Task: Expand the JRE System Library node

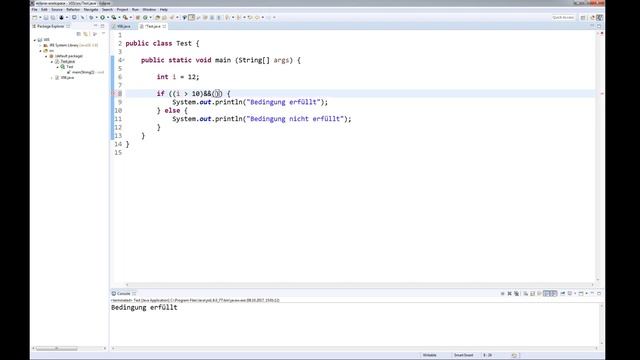Action: click(40, 45)
